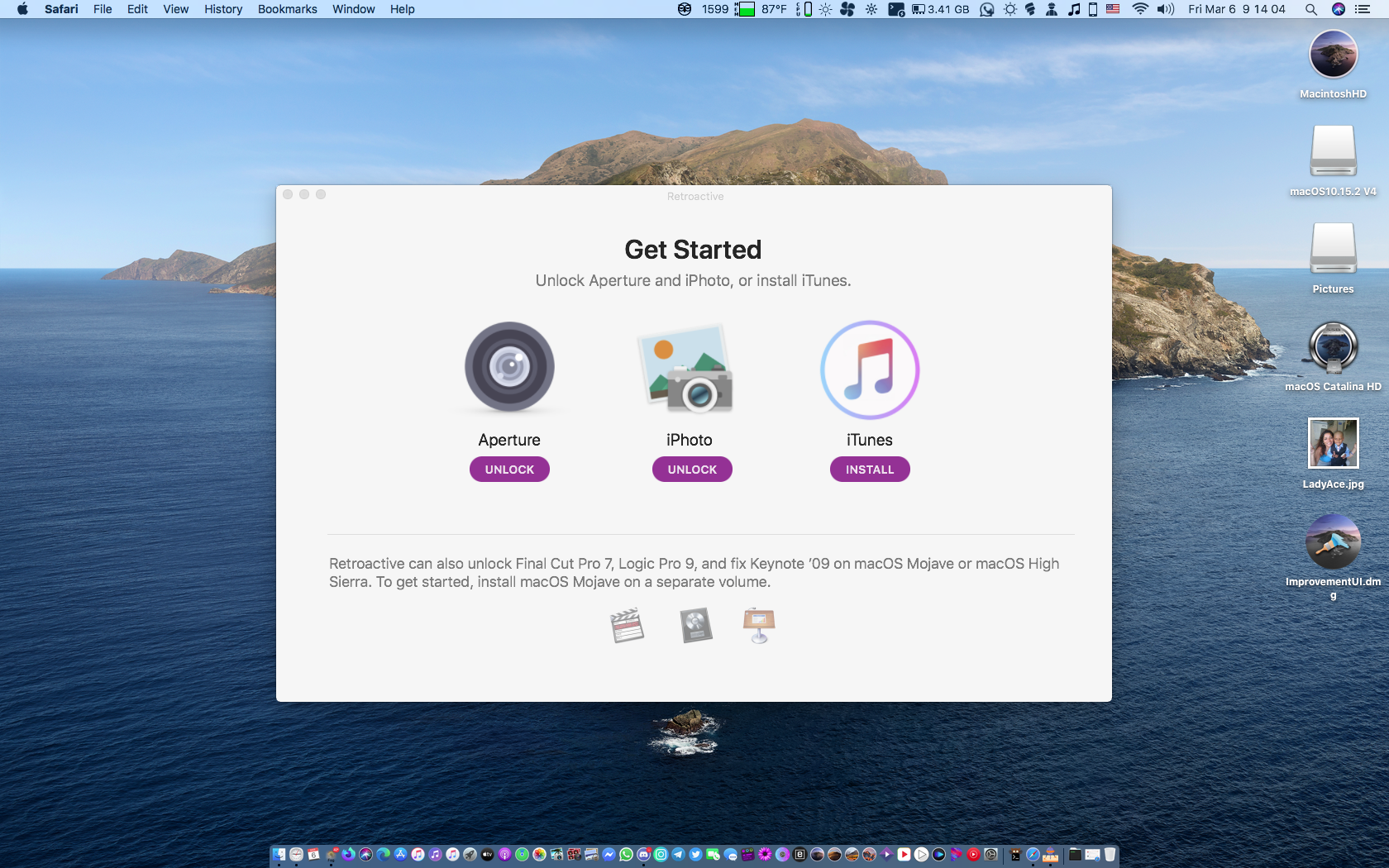
Task: Open Podcasts from the Dock
Action: [504, 855]
